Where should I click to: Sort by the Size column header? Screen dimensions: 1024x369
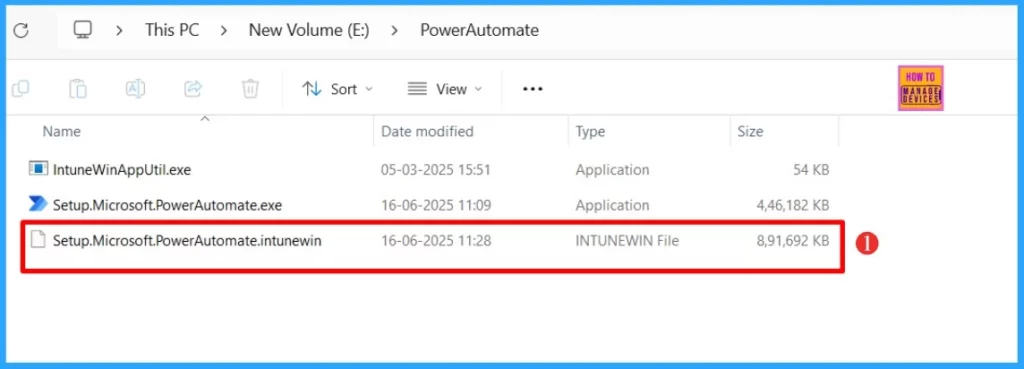tap(750, 131)
